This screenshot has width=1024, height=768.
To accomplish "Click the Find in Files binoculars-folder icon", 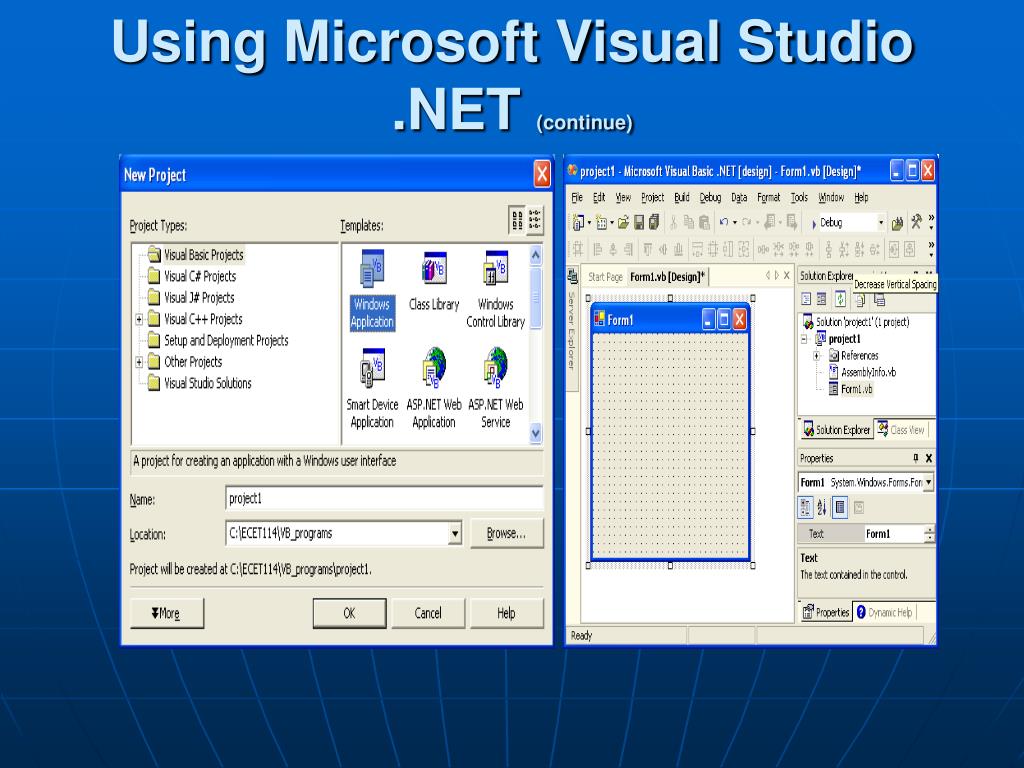I will 898,223.
